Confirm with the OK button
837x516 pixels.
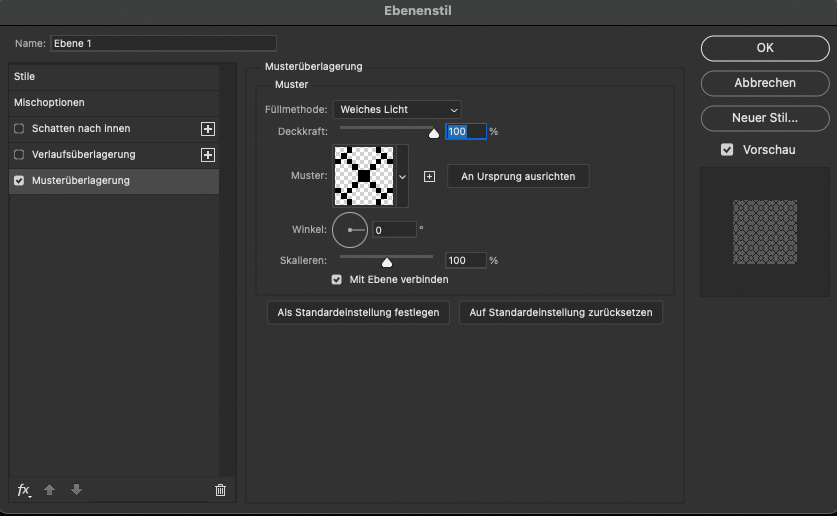point(765,48)
